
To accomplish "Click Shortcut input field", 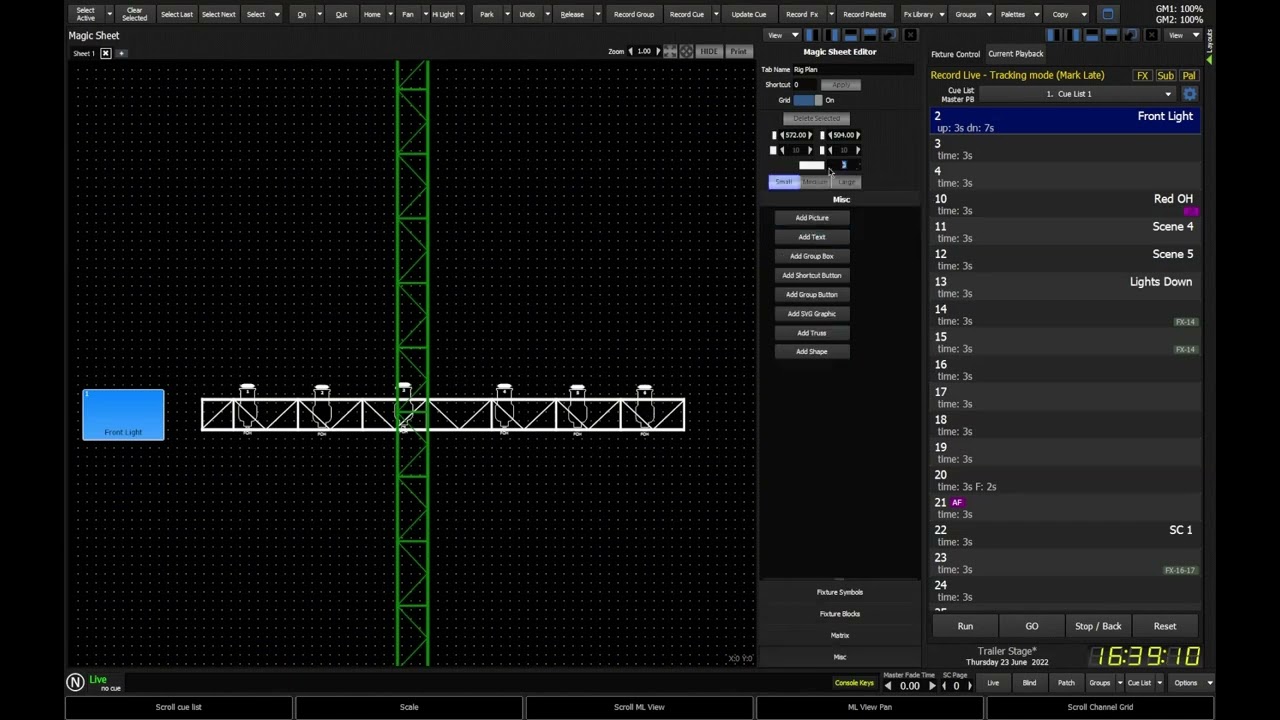I will coord(805,85).
